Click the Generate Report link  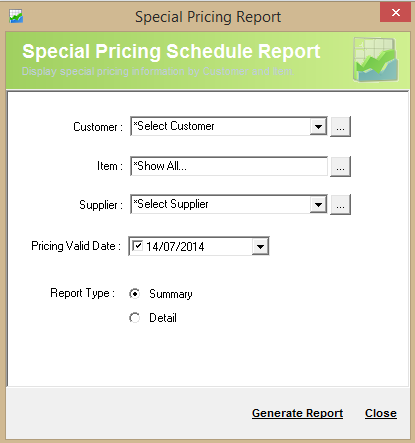297,413
